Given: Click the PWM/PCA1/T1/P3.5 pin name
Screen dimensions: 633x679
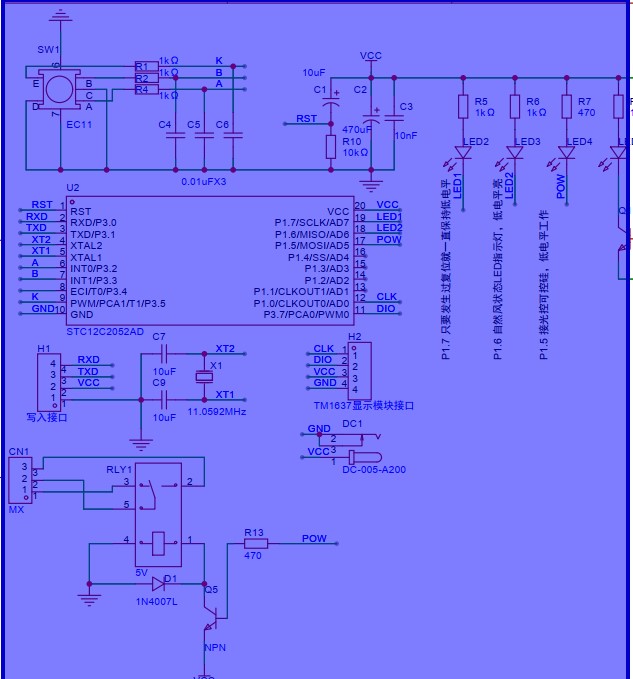Looking at the screenshot, I should point(118,303).
